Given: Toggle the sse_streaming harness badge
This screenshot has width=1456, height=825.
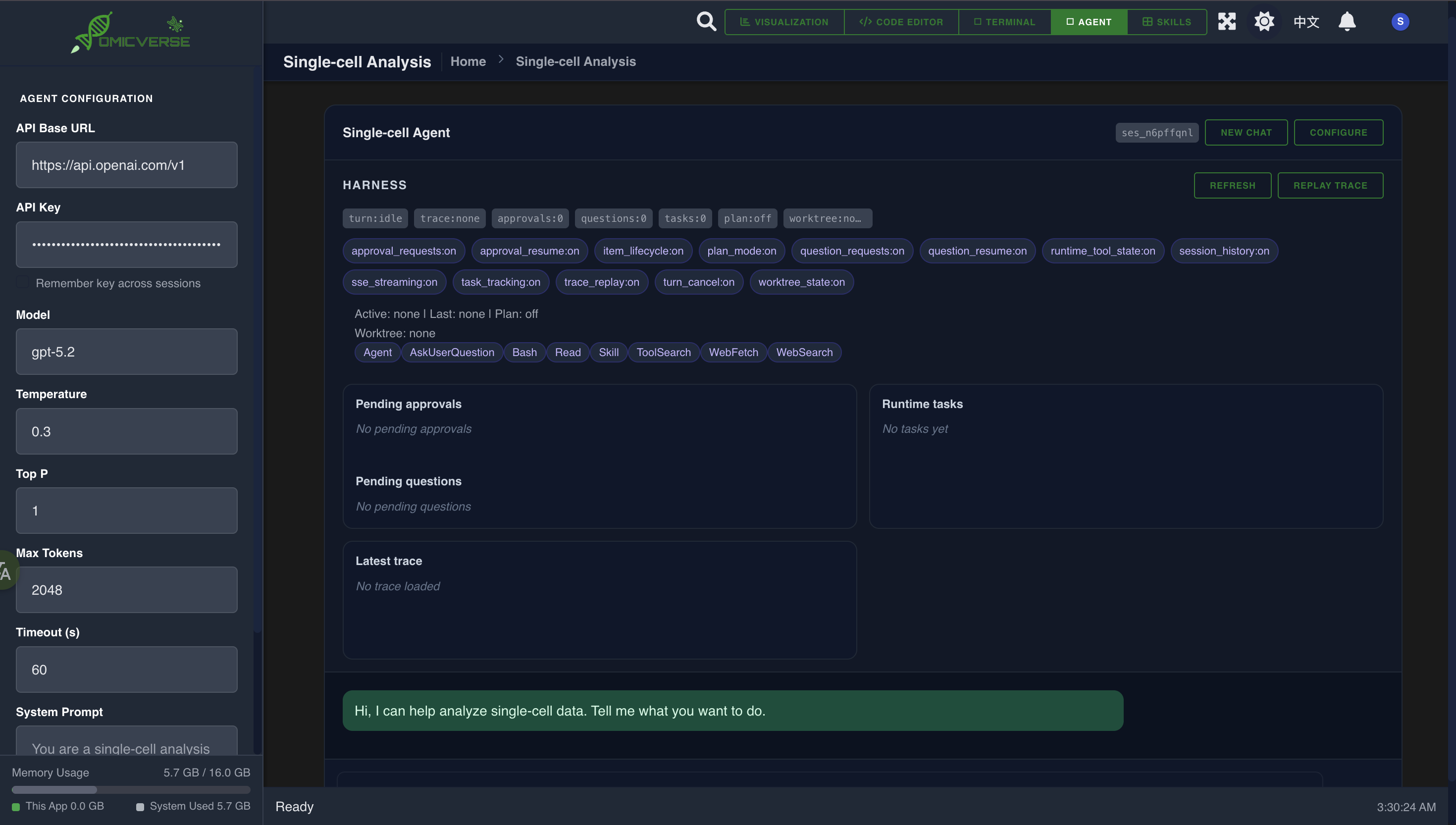Looking at the screenshot, I should tap(394, 282).
